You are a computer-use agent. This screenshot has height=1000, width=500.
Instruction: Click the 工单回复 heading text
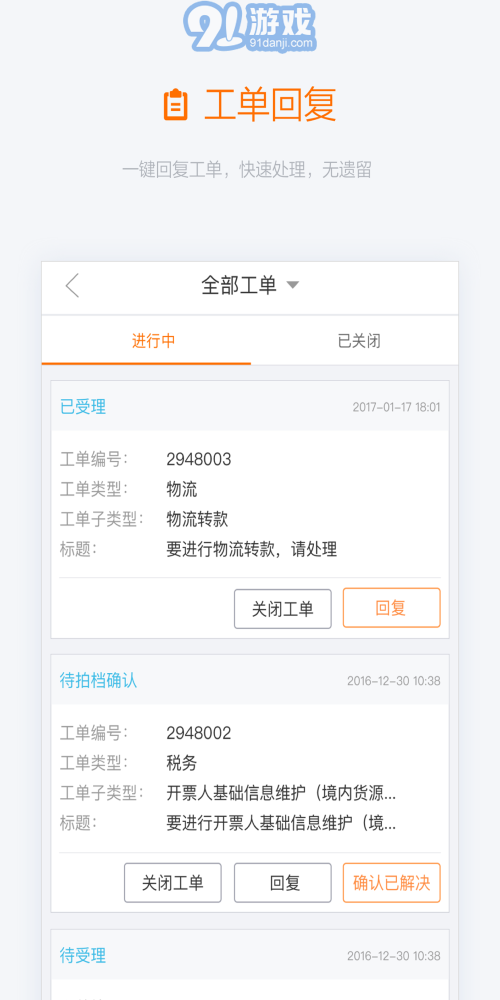click(270, 105)
